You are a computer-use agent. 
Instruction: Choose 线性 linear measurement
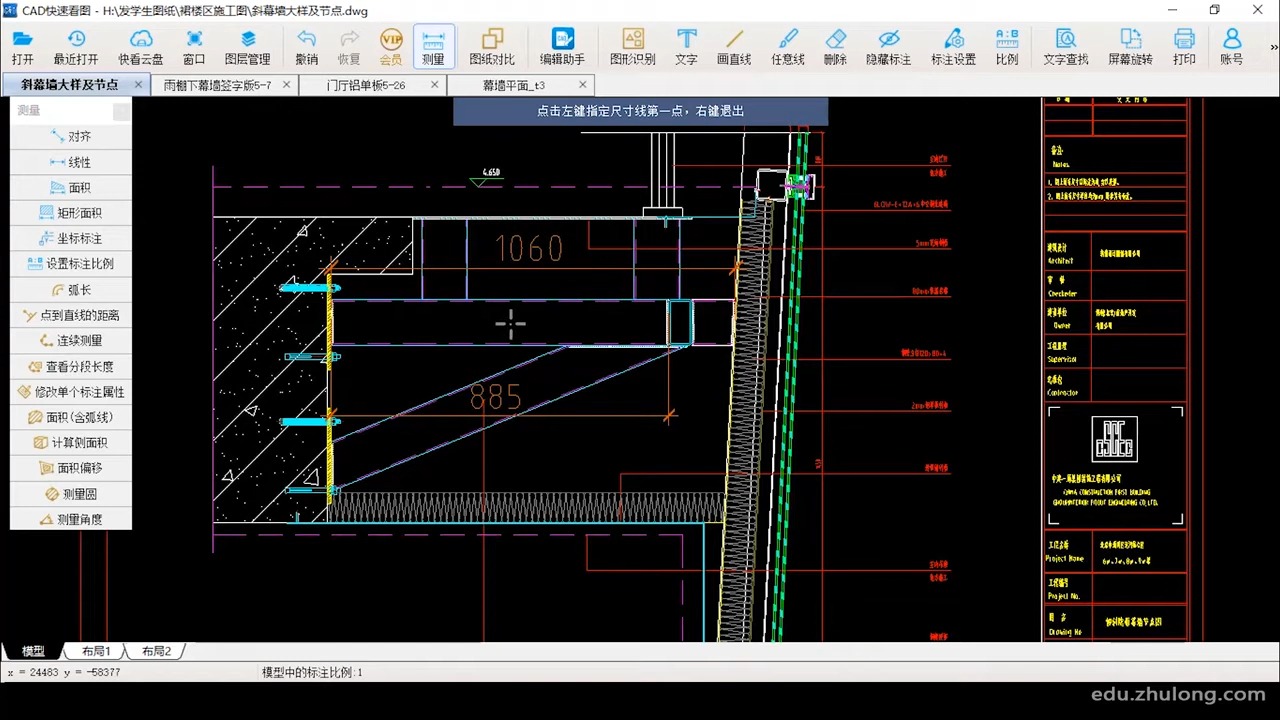point(71,162)
